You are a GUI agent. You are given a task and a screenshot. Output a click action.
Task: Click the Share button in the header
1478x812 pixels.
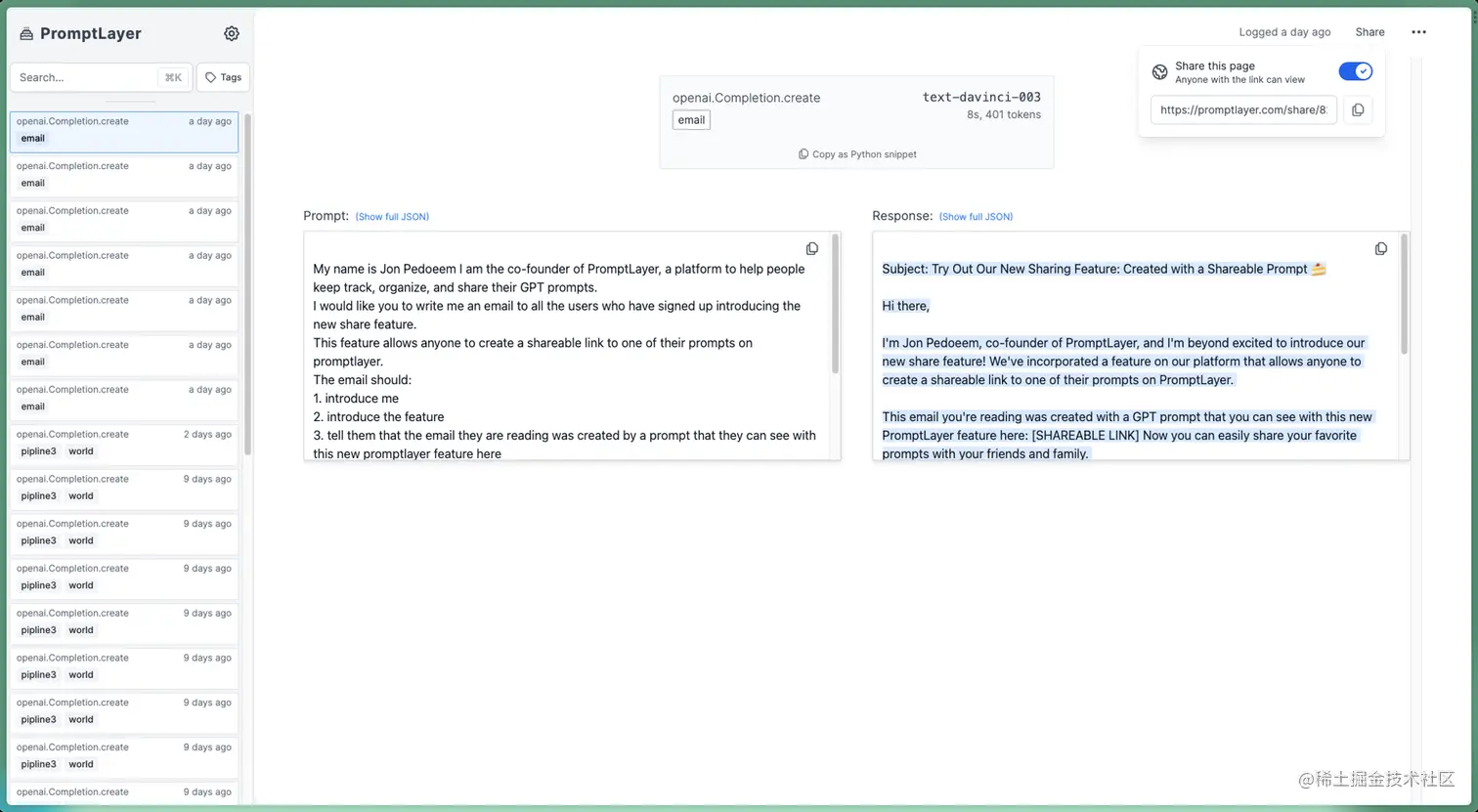pos(1369,32)
